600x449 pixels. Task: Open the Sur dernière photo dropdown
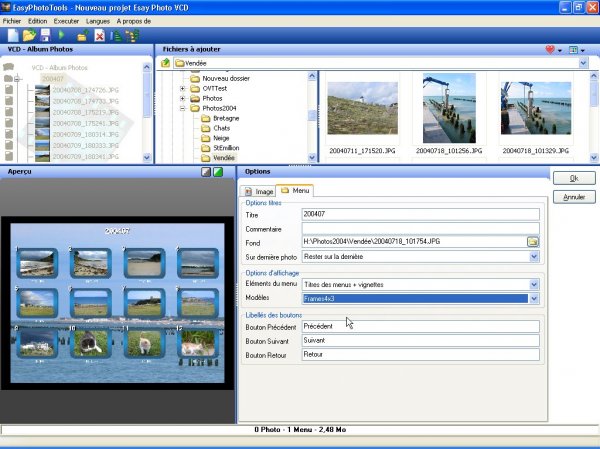coord(533,256)
